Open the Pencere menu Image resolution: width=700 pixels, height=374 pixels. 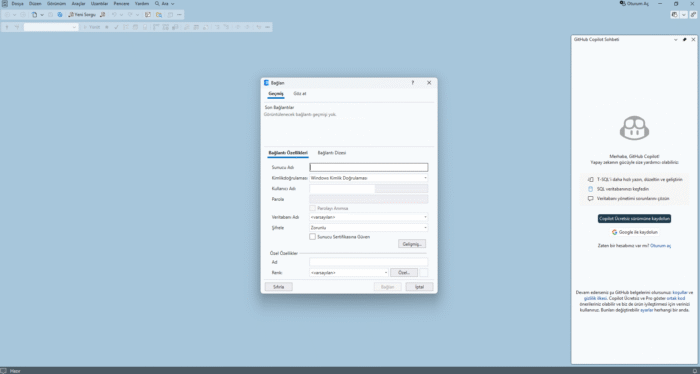click(121, 4)
